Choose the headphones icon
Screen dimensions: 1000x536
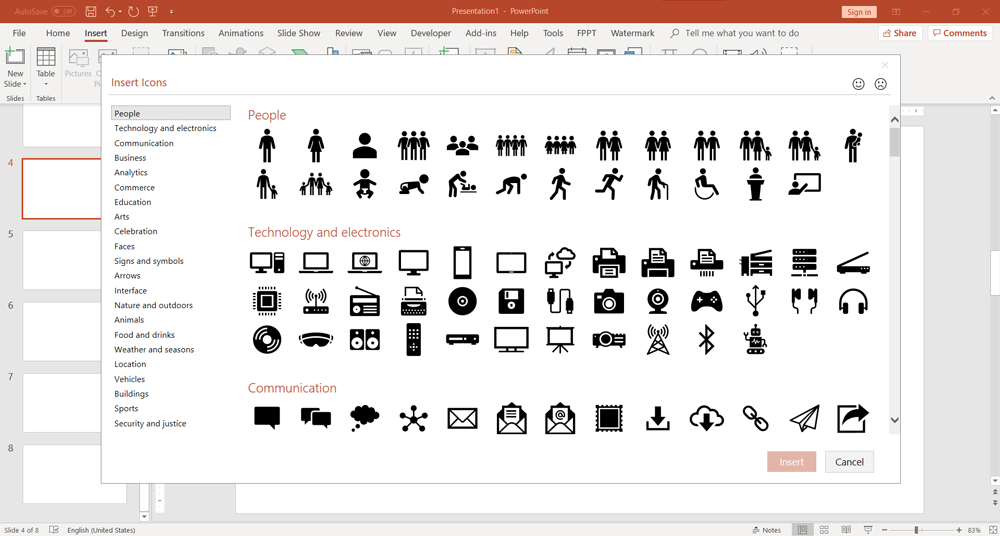[x=853, y=301]
